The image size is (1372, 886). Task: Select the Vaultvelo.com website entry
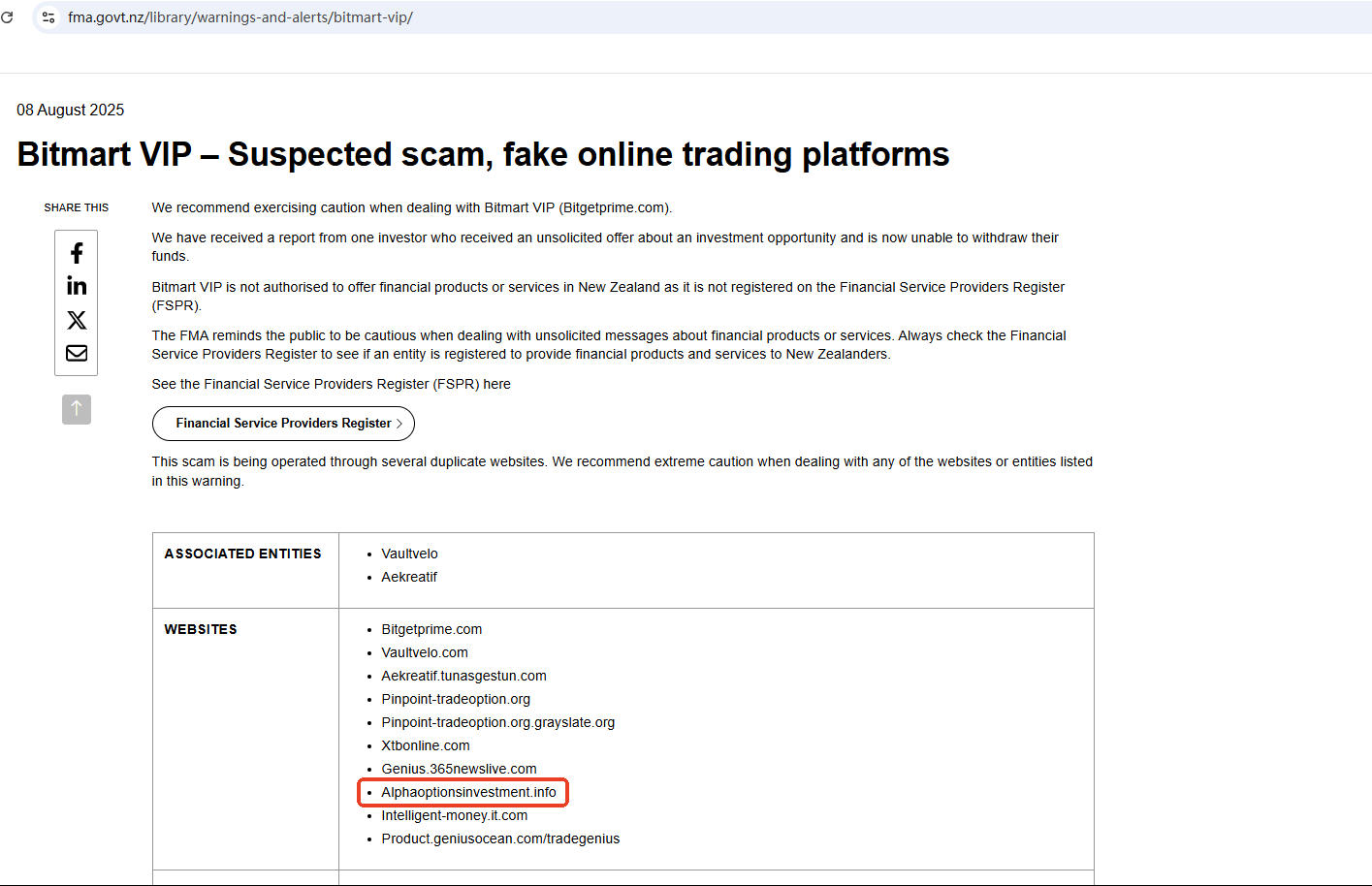[x=425, y=652]
